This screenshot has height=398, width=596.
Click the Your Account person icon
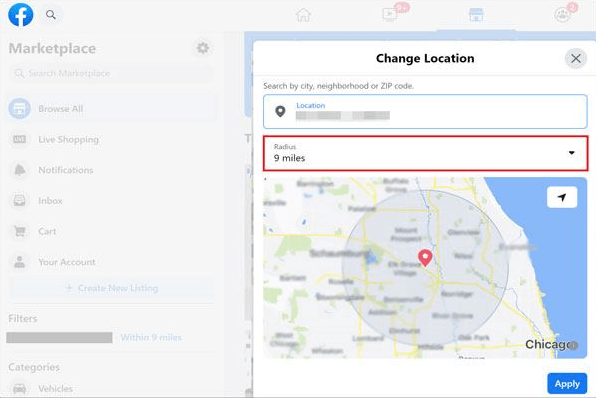coord(19,262)
